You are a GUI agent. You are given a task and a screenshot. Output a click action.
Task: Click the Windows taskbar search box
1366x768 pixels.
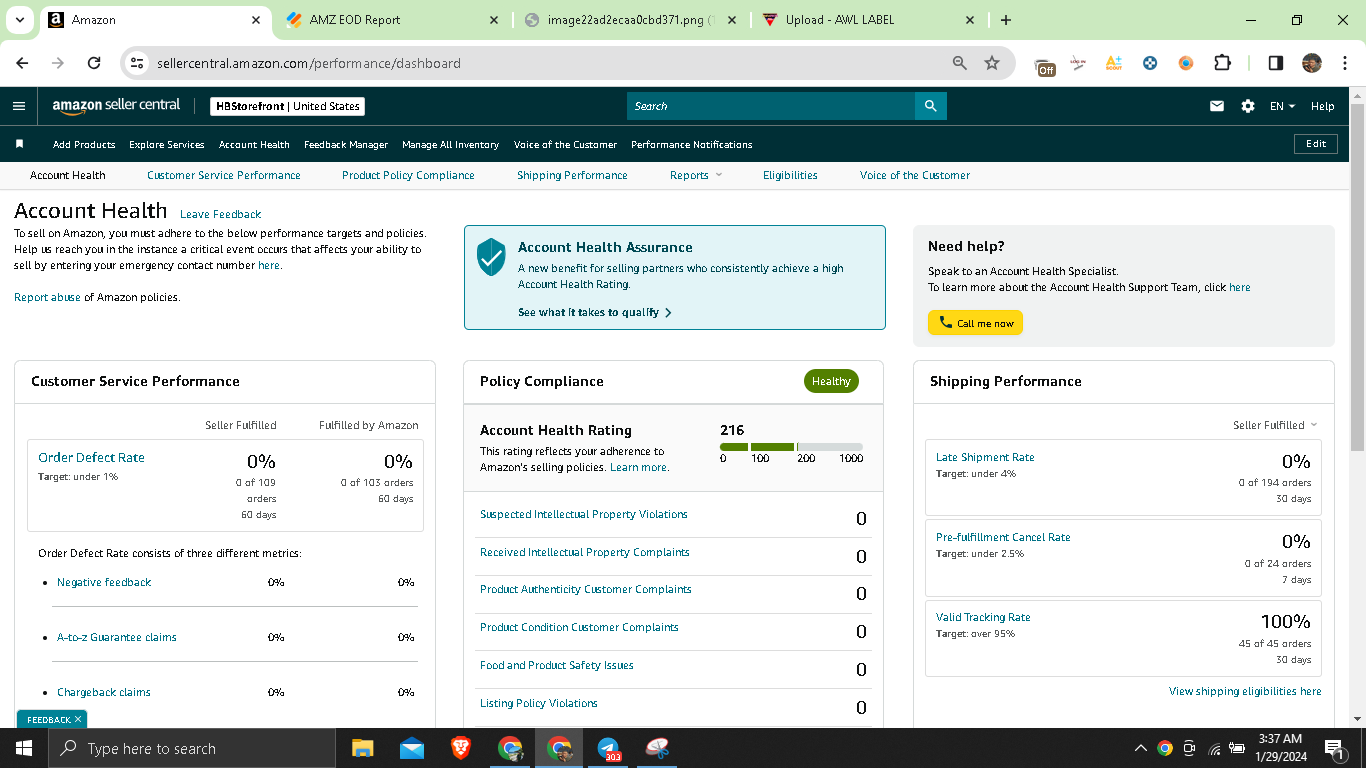[x=191, y=748]
